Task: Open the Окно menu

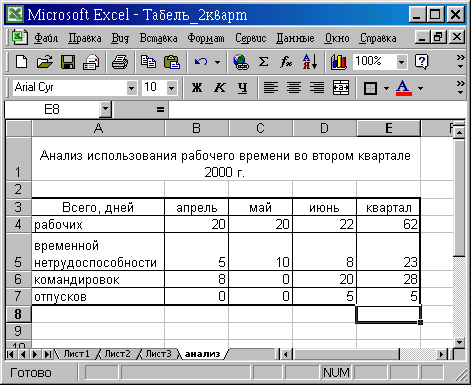Action: (x=337, y=38)
